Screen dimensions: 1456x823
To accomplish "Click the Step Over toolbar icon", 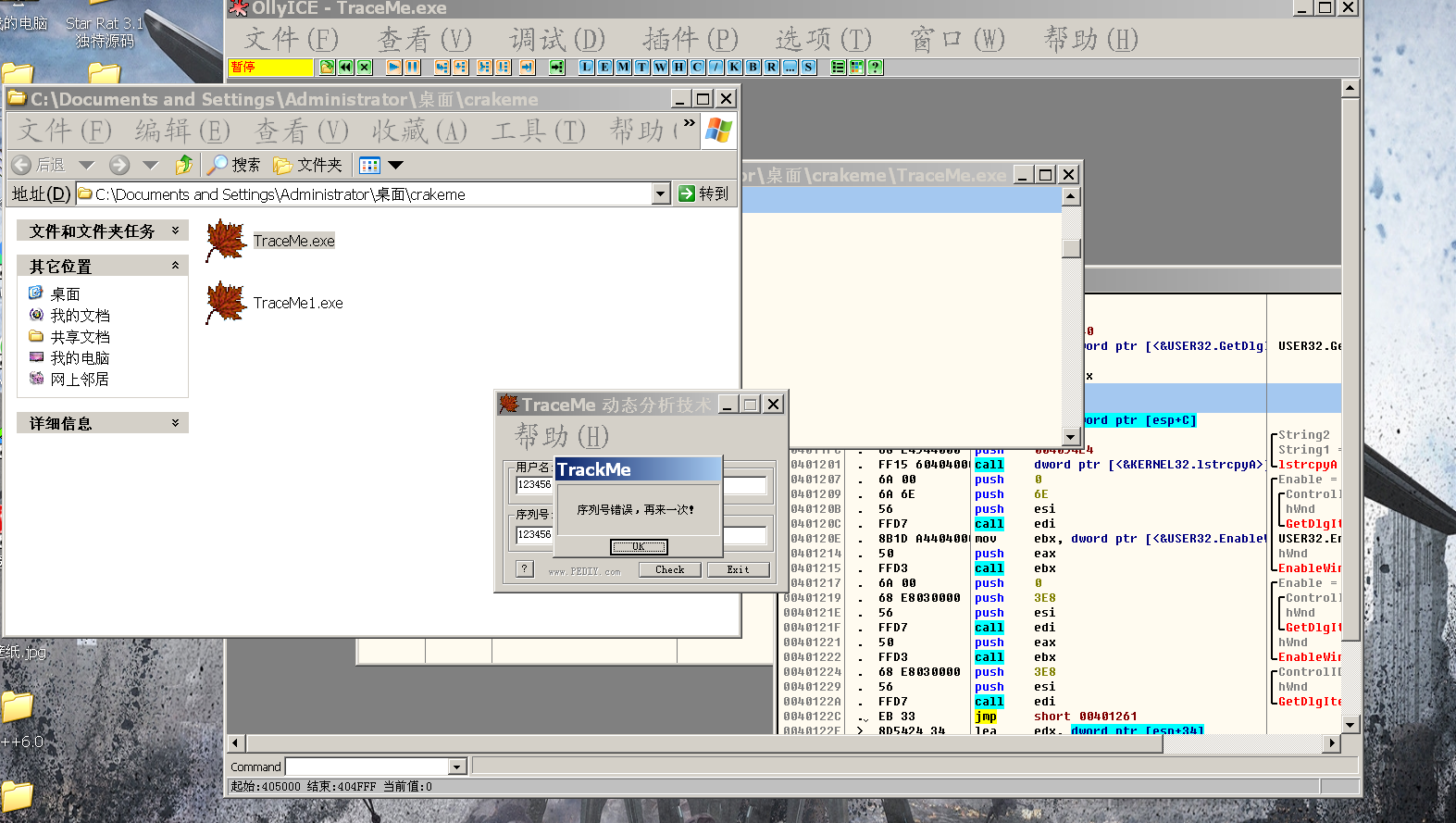I will [460, 67].
